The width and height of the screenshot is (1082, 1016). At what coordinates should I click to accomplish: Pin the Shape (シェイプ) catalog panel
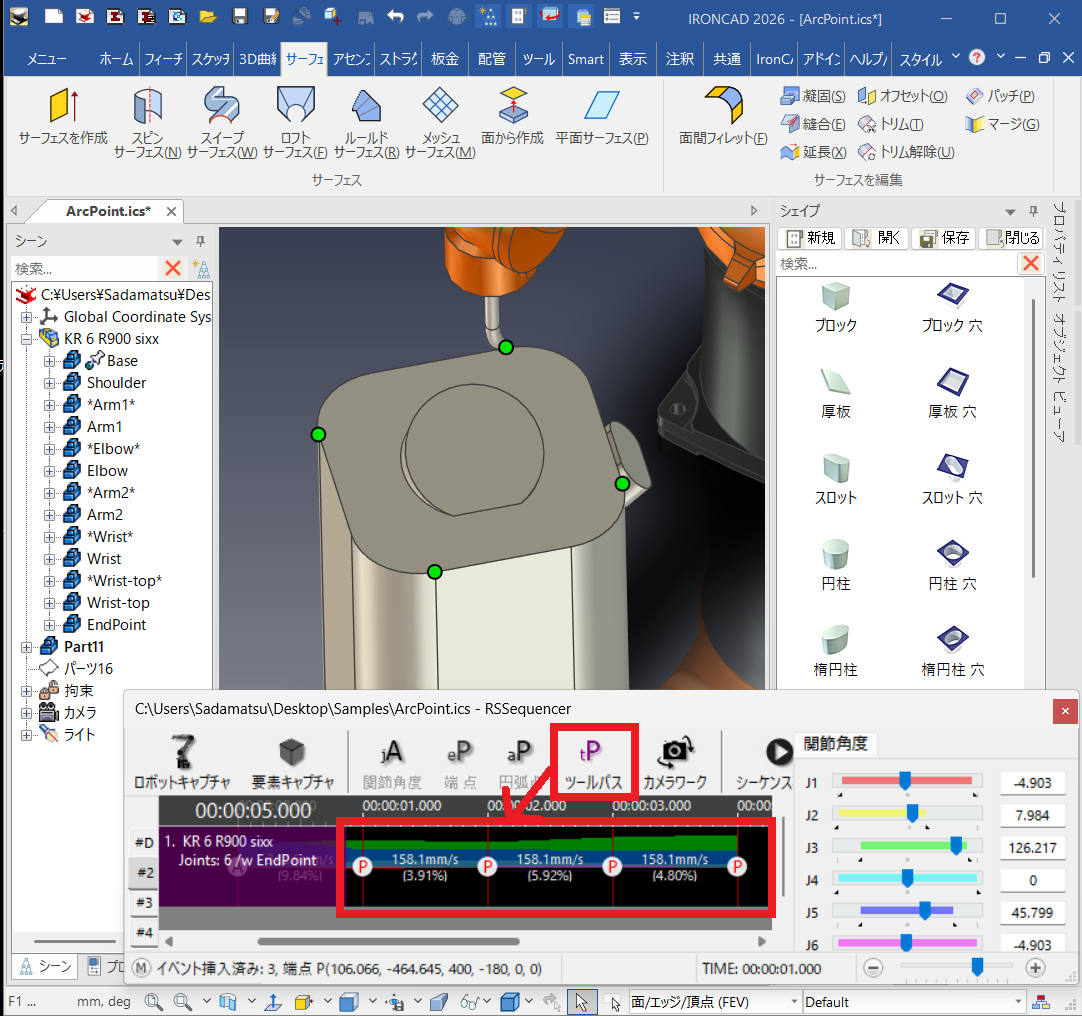pyautogui.click(x=1033, y=211)
